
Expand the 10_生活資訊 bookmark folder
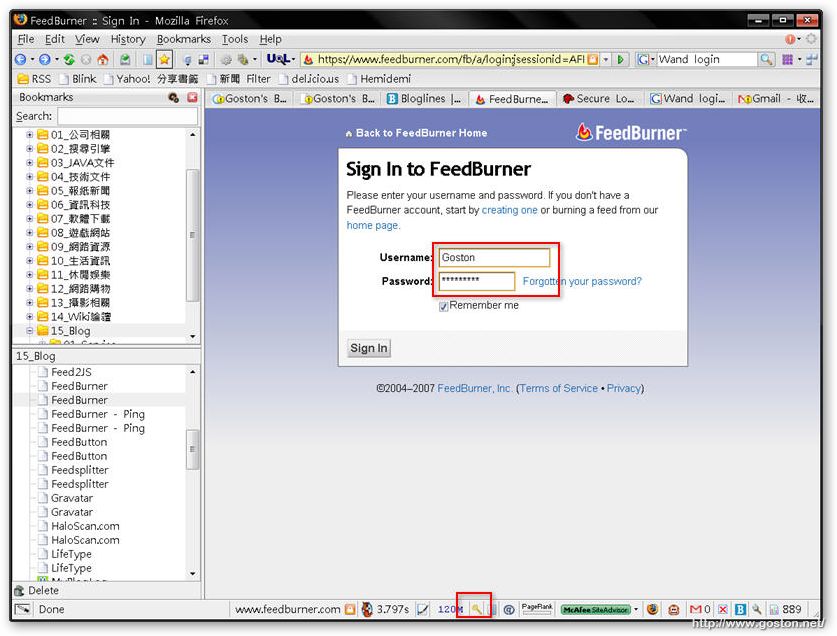click(x=30, y=261)
